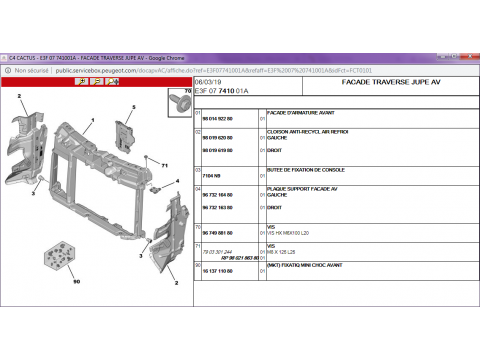Select part number 96 732 164 80
Image resolution: width=480 pixels, height=360 pixels.
tap(218, 195)
